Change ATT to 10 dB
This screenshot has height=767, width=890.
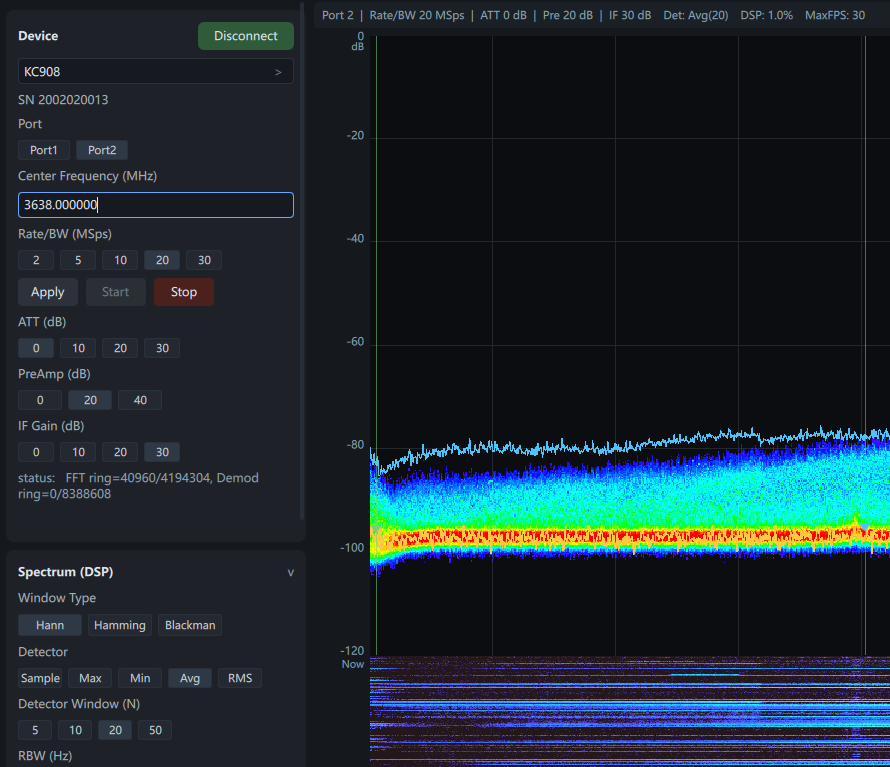78,347
